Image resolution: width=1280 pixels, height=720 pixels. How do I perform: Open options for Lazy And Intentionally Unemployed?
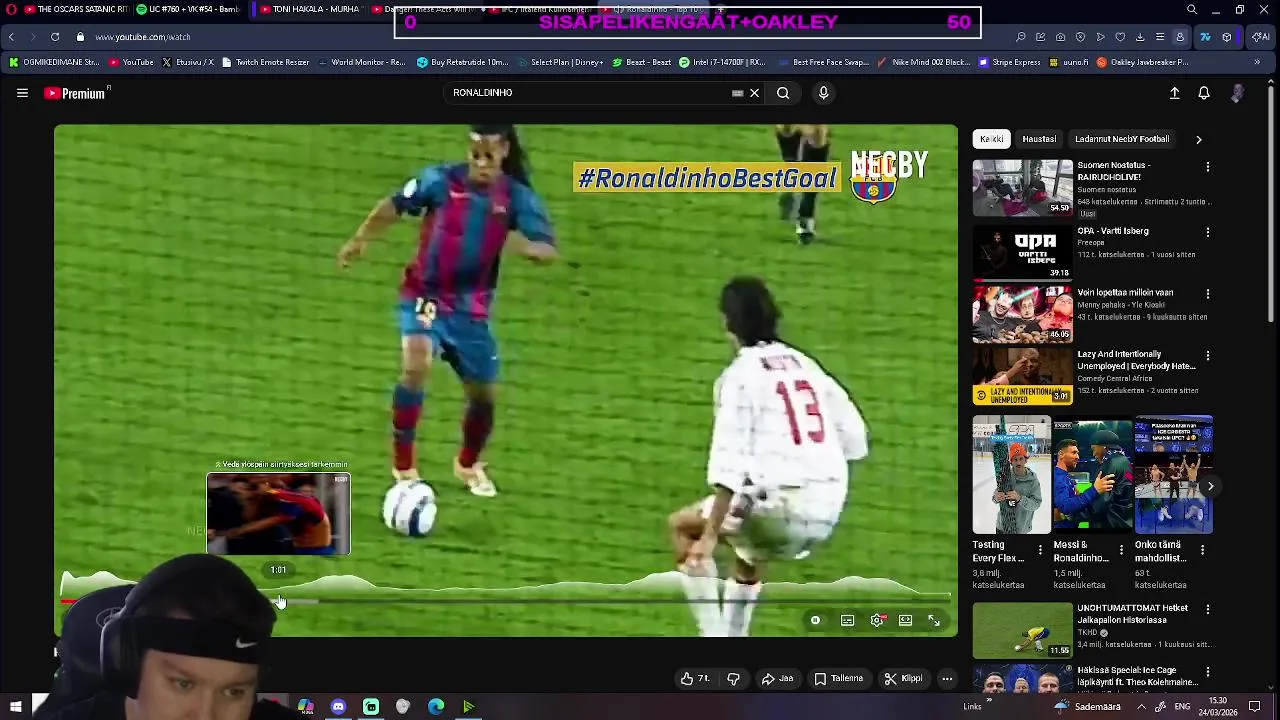(1207, 355)
